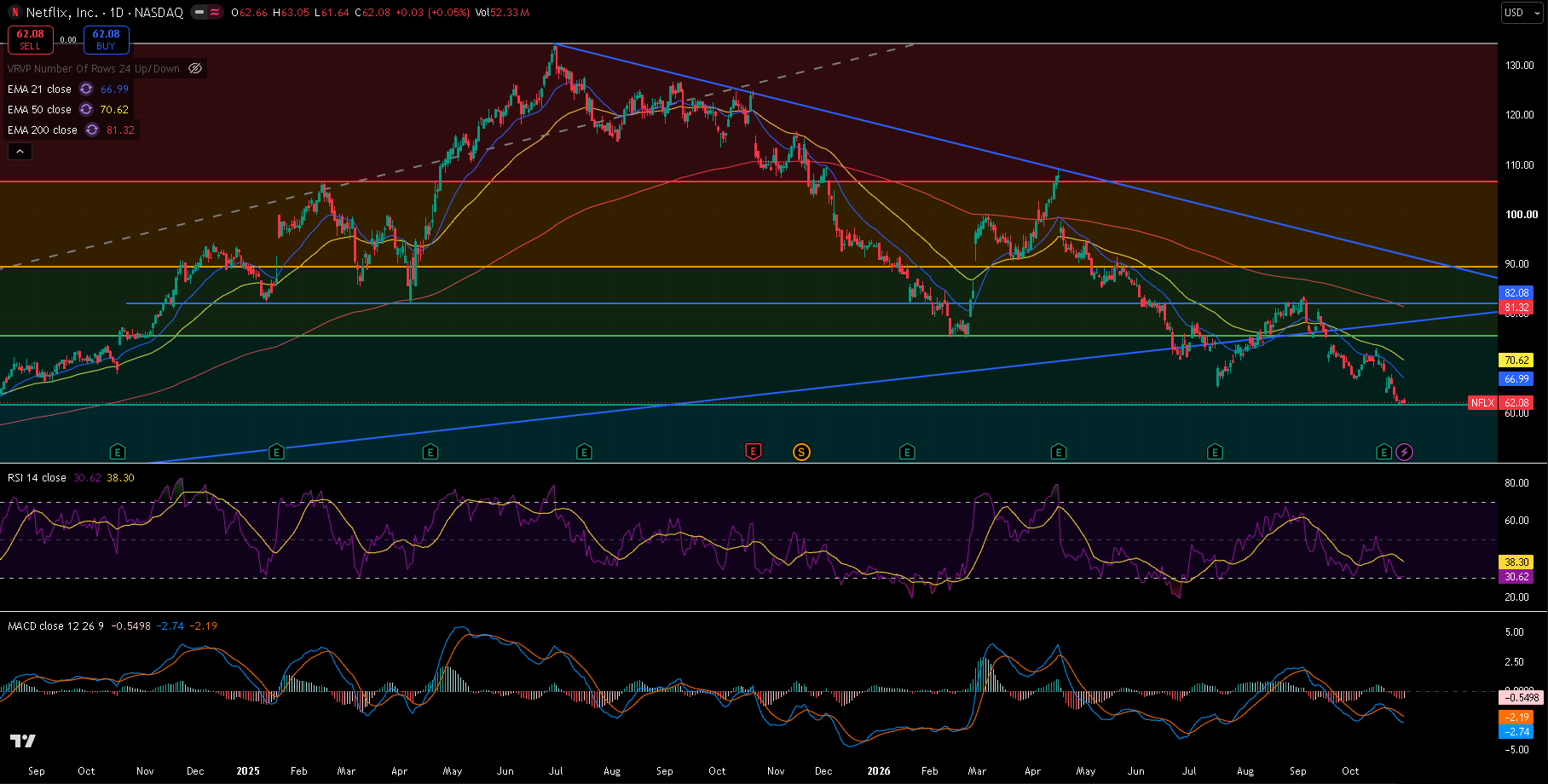Click the Netflix, Inc. symbol title
The height and width of the screenshot is (784, 1548).
pos(61,12)
